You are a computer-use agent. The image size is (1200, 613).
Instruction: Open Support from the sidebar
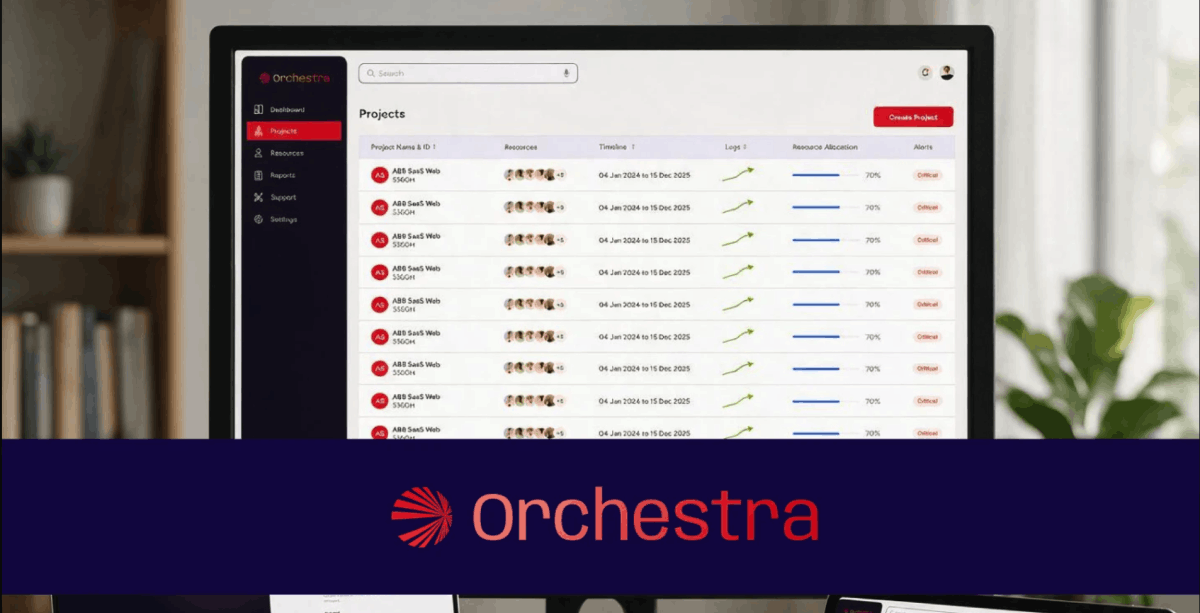pos(294,197)
